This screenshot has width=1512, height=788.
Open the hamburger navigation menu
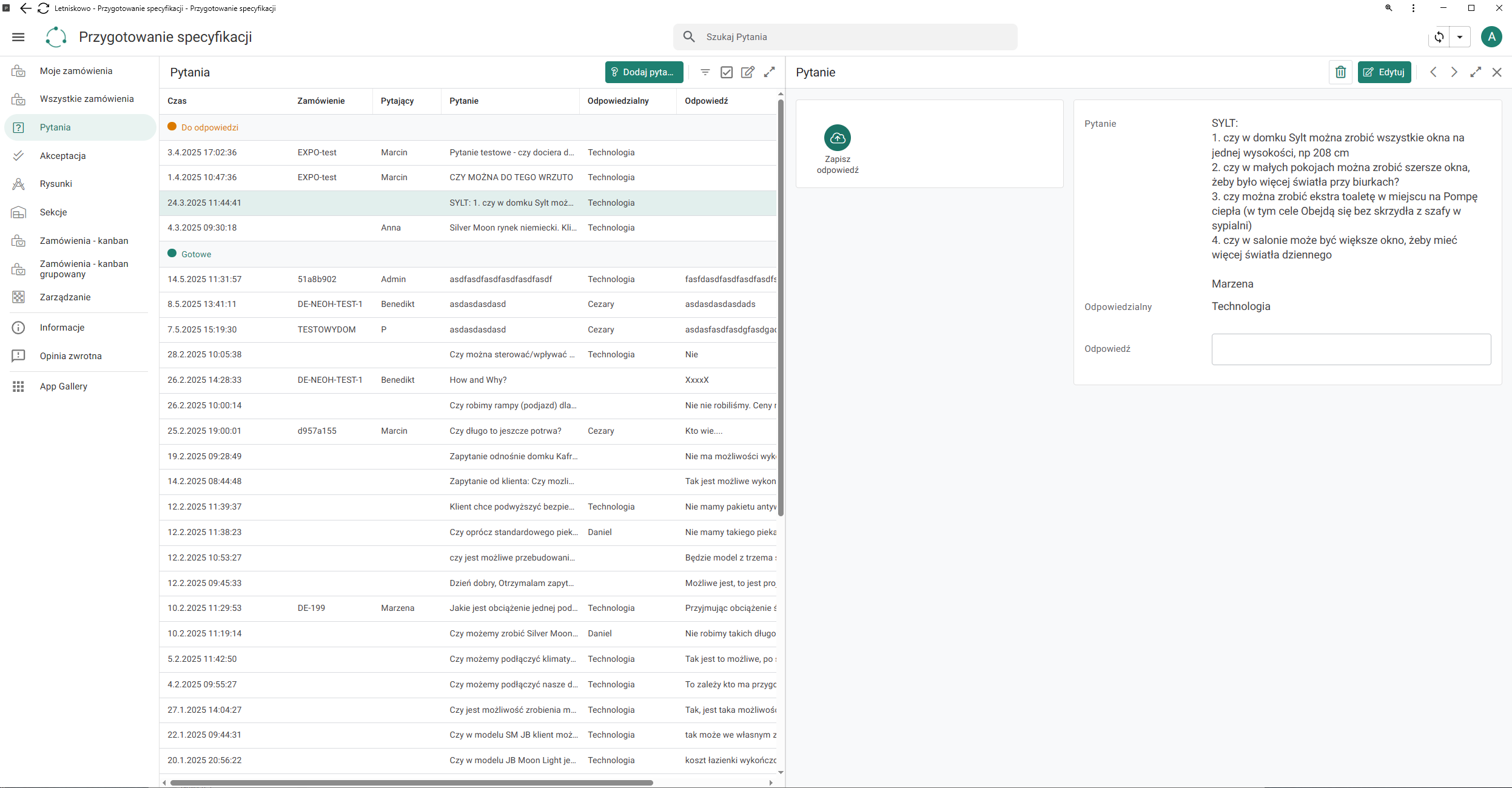[x=18, y=37]
